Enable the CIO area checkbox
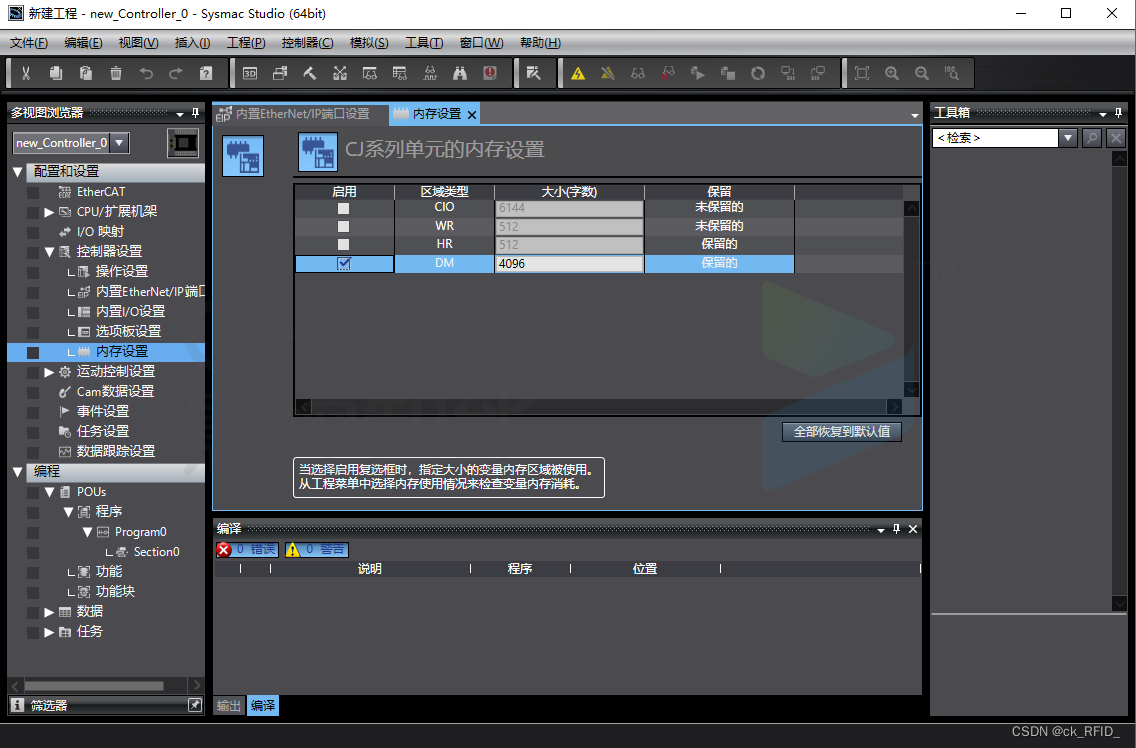 (x=343, y=208)
